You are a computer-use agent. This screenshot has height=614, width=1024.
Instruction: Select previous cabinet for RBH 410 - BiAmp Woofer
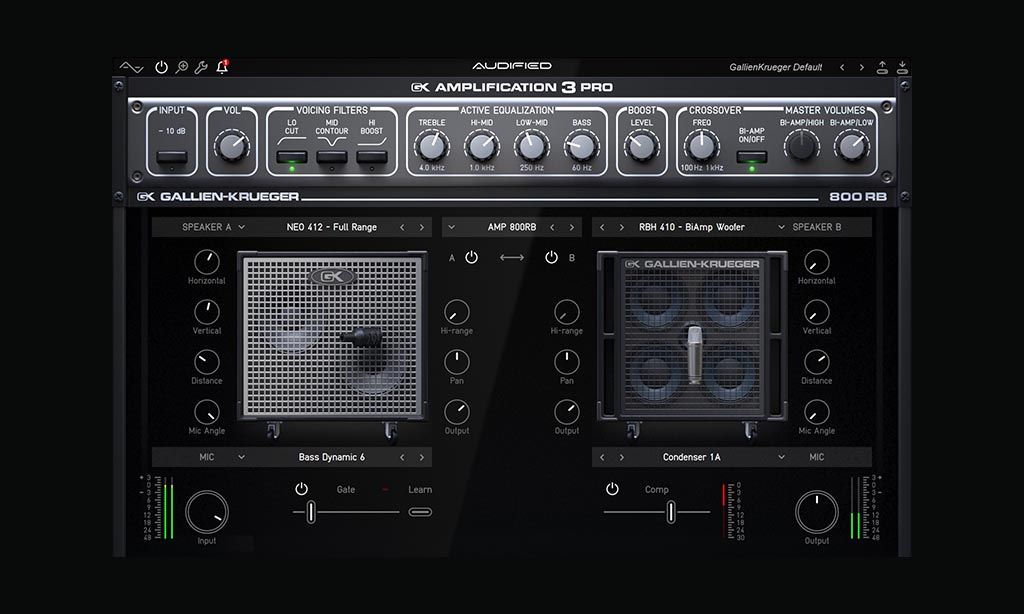(602, 227)
